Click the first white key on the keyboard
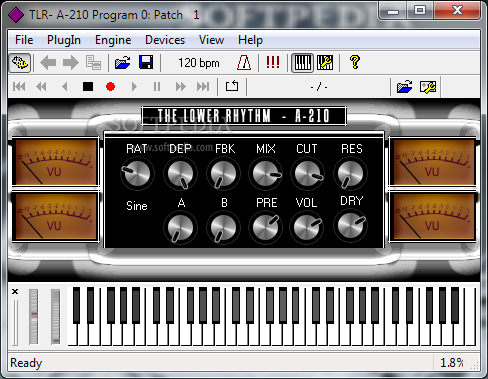 click(x=72, y=335)
